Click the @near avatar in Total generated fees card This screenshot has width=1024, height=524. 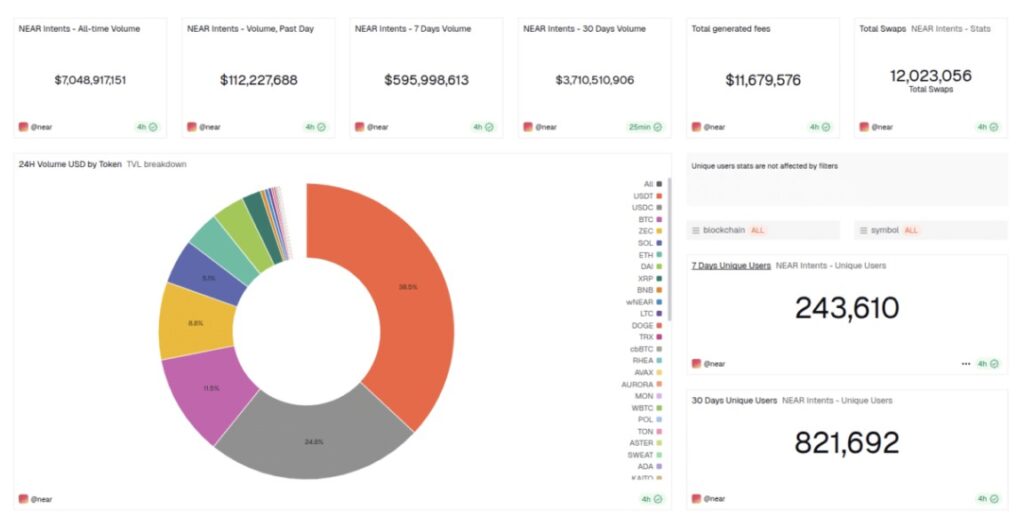click(x=696, y=127)
